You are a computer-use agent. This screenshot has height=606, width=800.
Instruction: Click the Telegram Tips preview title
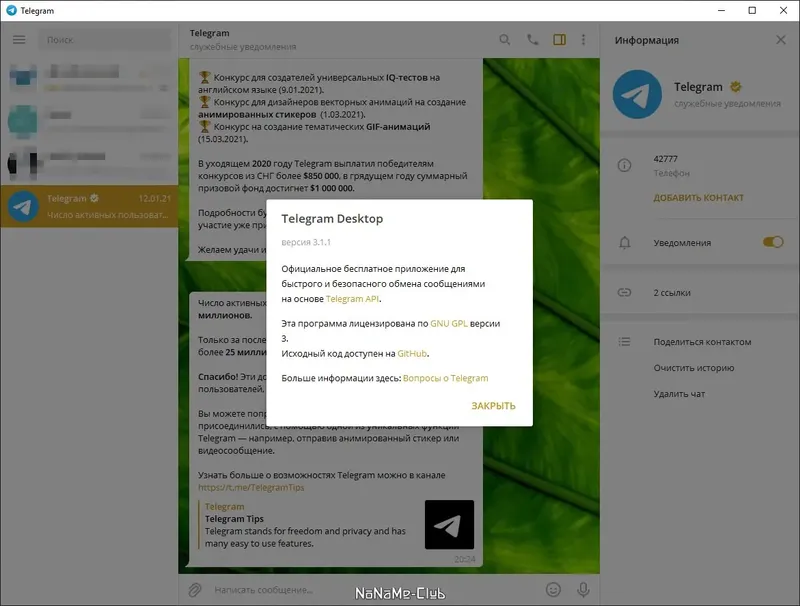pos(234,519)
